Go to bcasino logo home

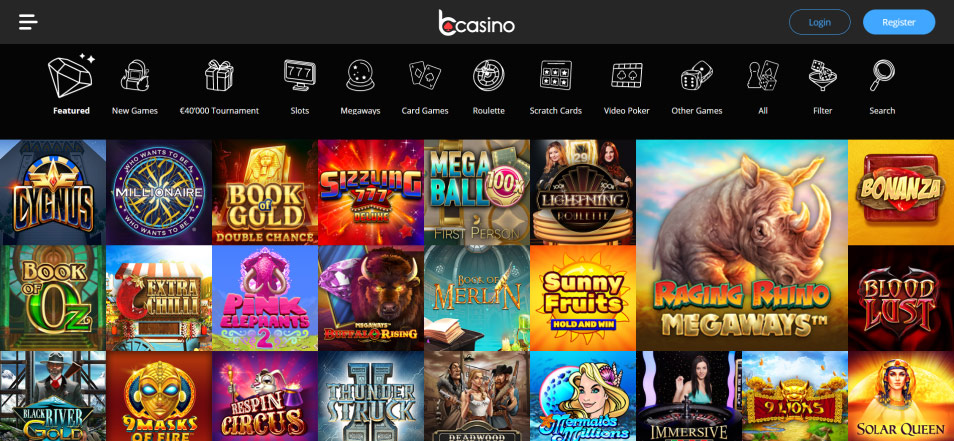(x=476, y=23)
